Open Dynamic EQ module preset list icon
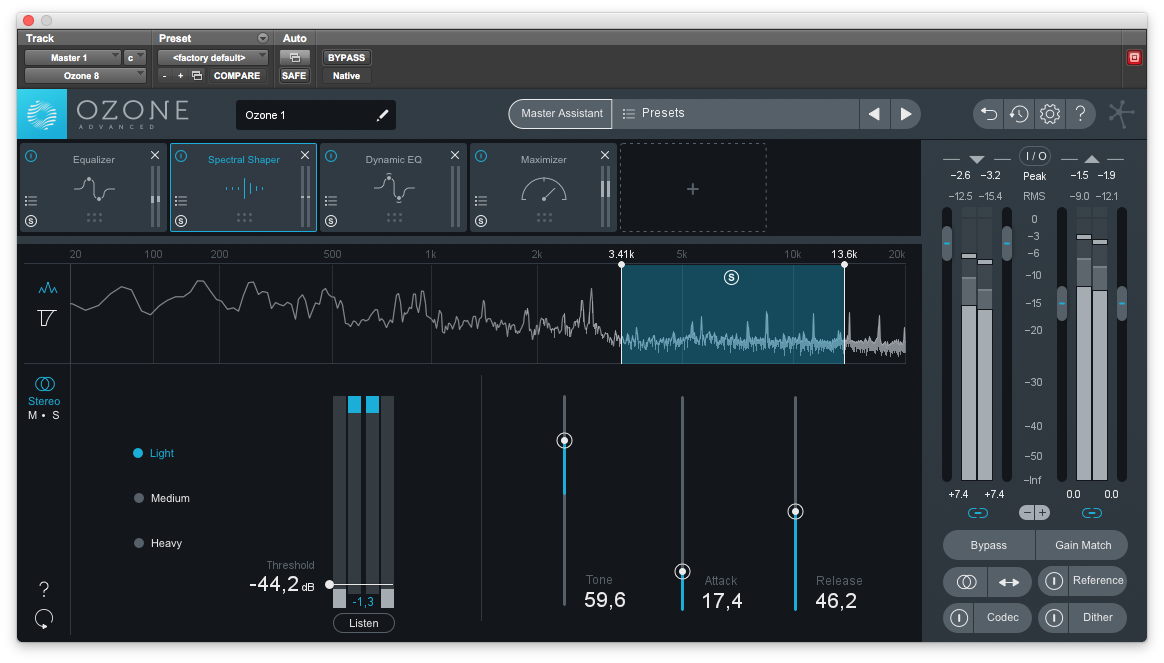The image size is (1164, 663). pyautogui.click(x=331, y=200)
